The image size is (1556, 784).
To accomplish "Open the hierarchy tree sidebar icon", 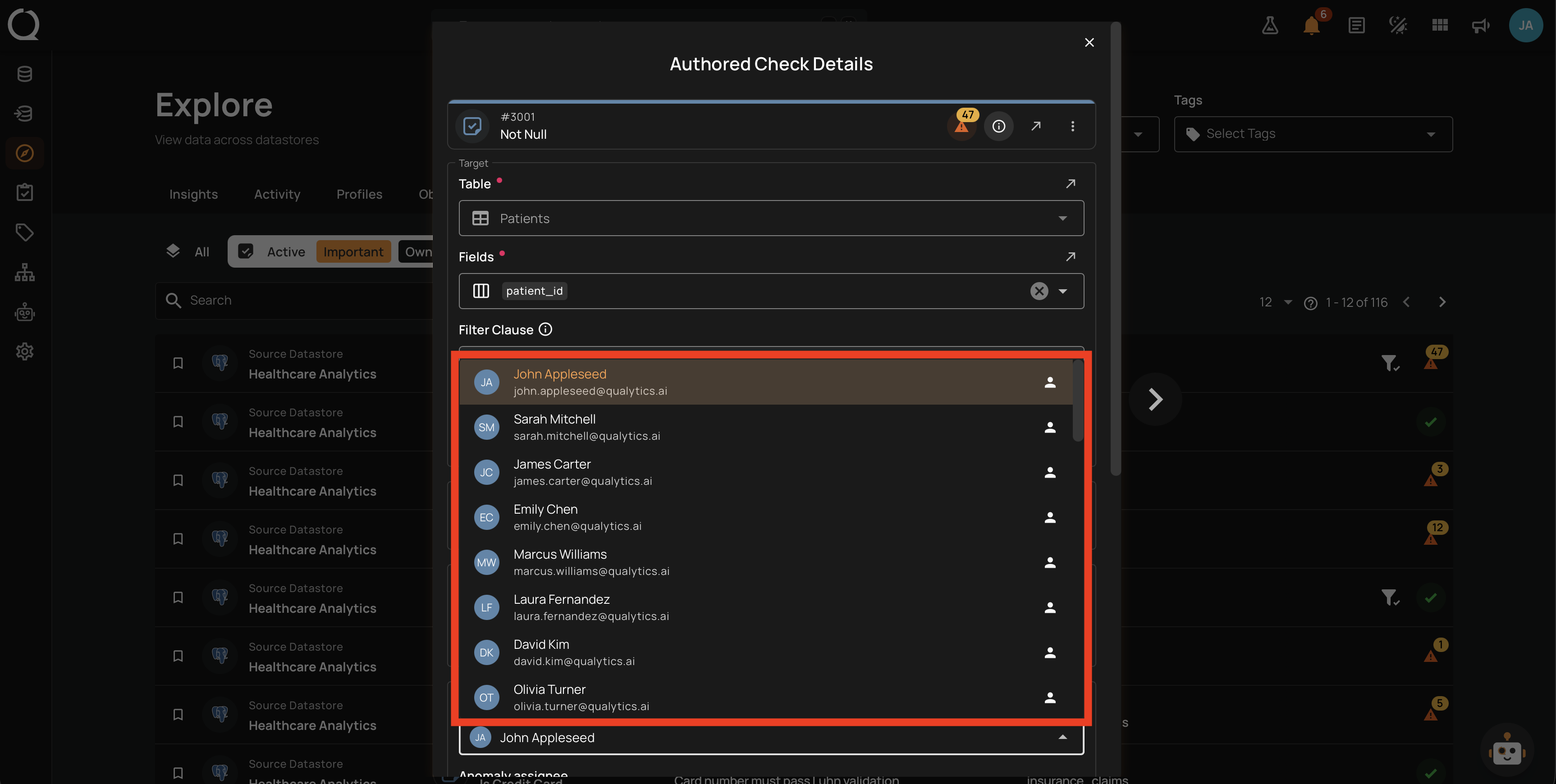I will pos(25,273).
